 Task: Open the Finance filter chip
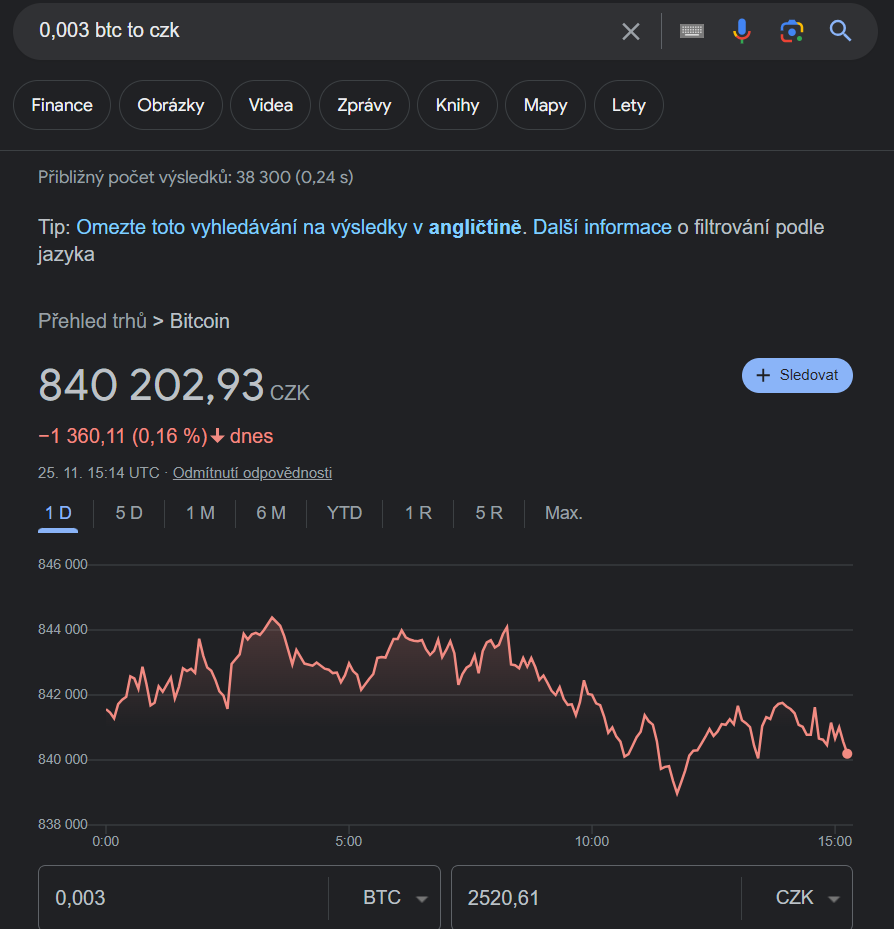click(x=62, y=105)
